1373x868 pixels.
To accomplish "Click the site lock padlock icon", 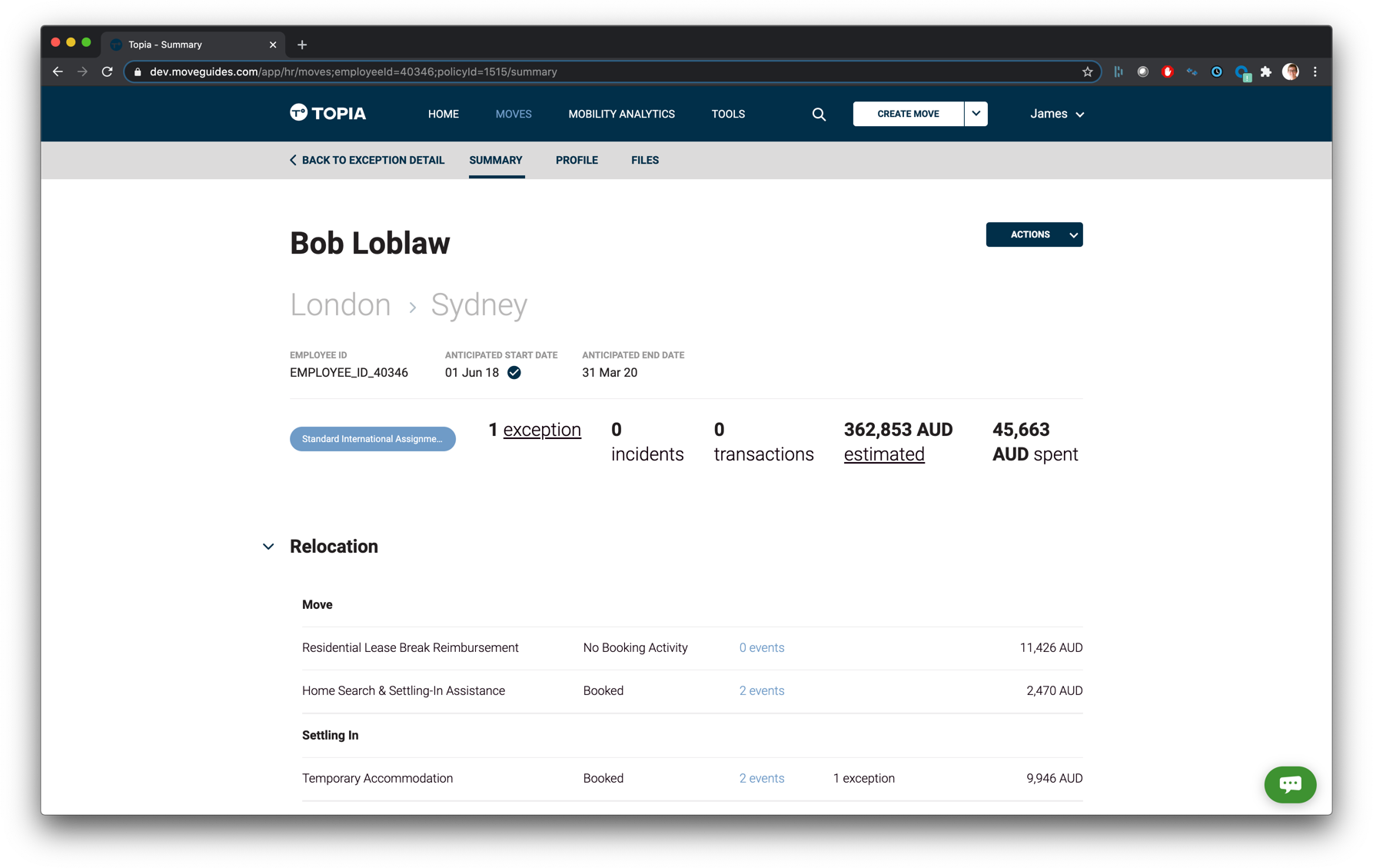I will (x=138, y=72).
